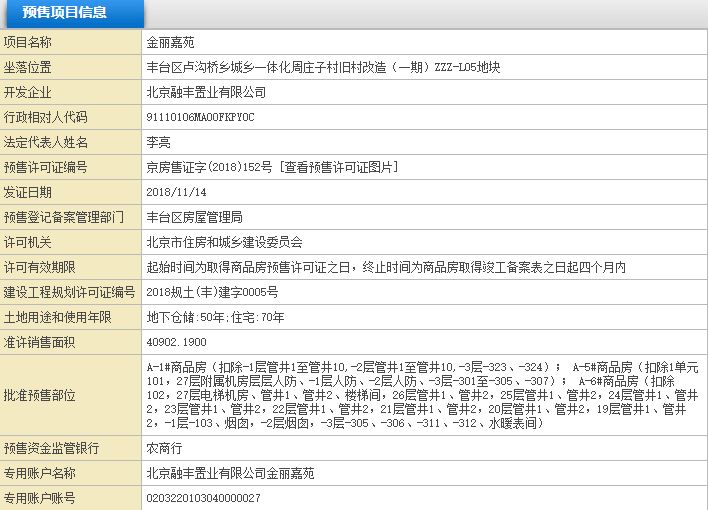Click the 准许销售面积 label

(39, 342)
